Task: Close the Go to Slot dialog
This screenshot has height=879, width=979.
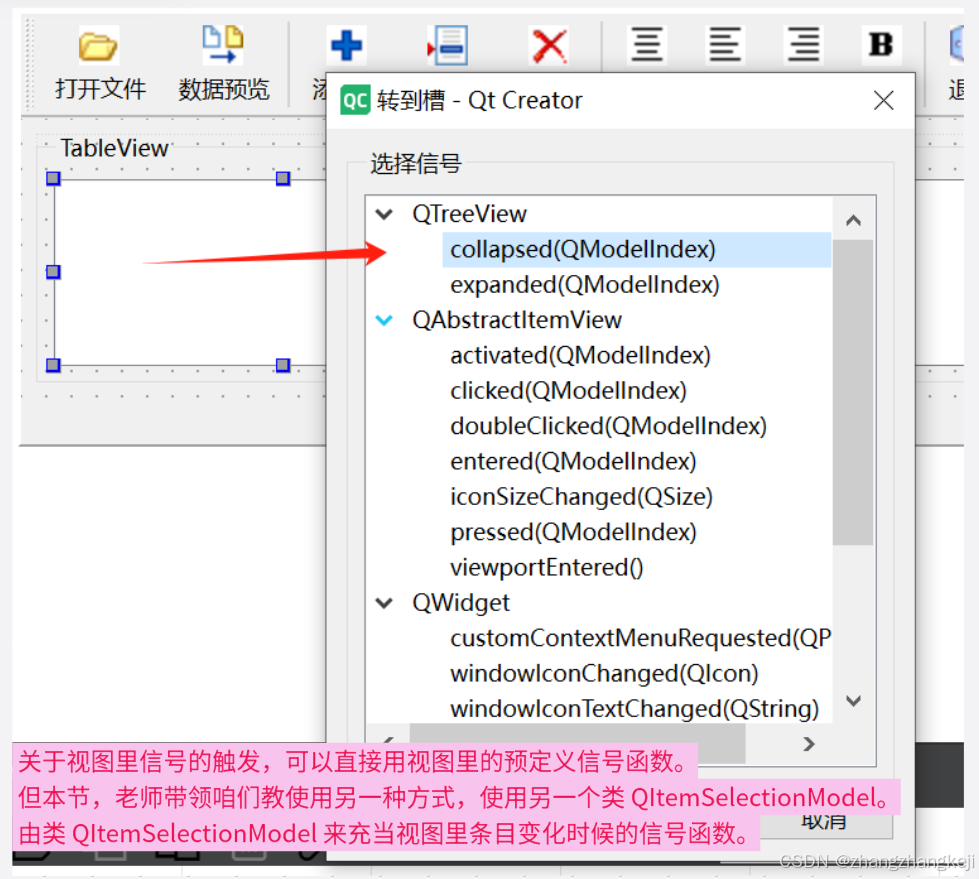Action: tap(883, 100)
